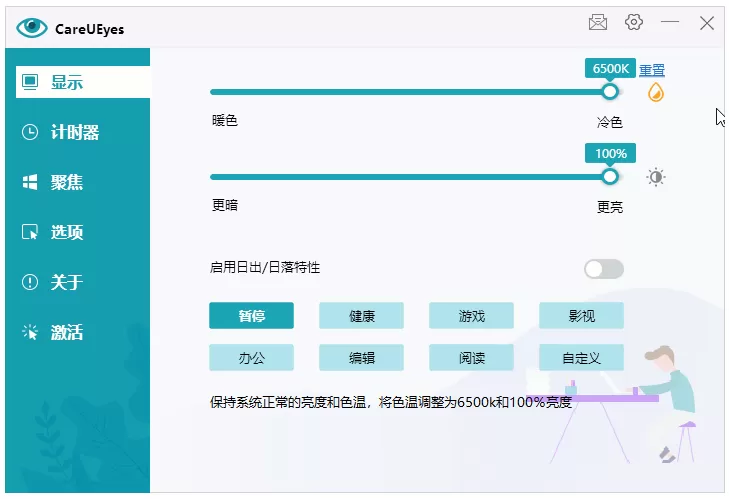Viewport: 729px width, 499px height.
Task: Click the clock icon beside 计时器
Action: click(30, 132)
